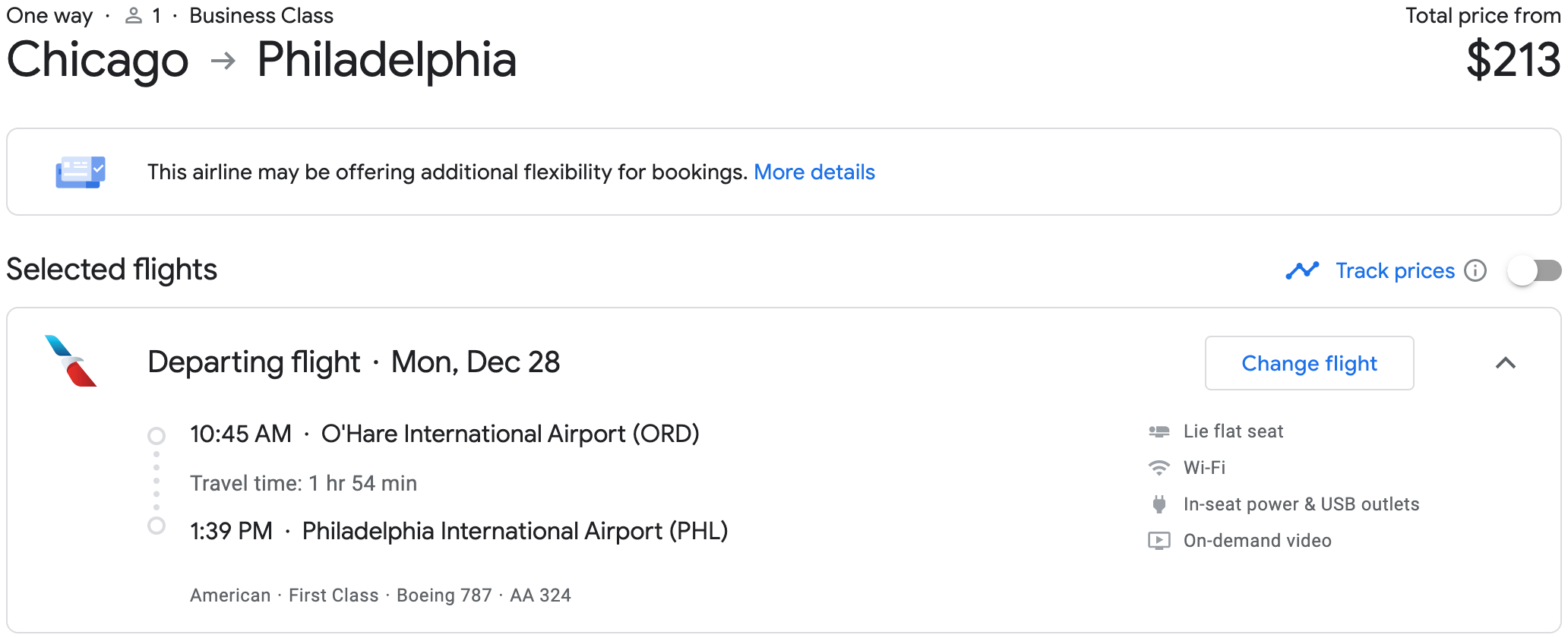Click the Track prices label
This screenshot has height=638, width=1568.
pos(1395,270)
